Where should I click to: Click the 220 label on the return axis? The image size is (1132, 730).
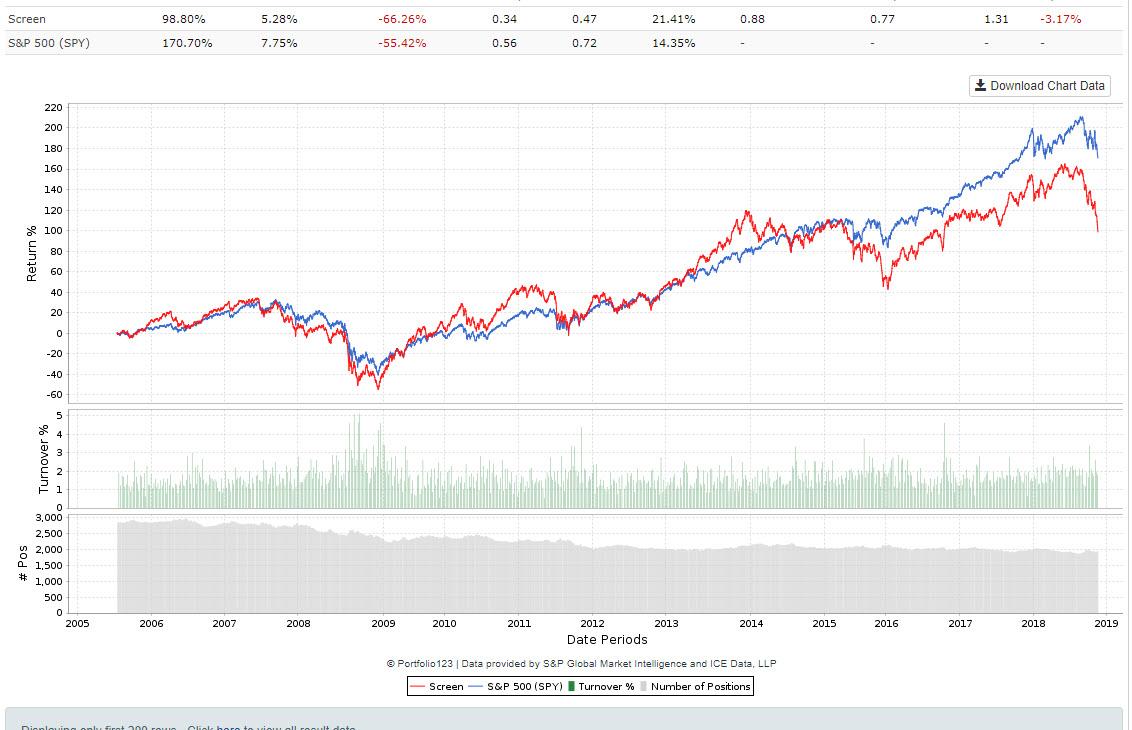(x=53, y=108)
